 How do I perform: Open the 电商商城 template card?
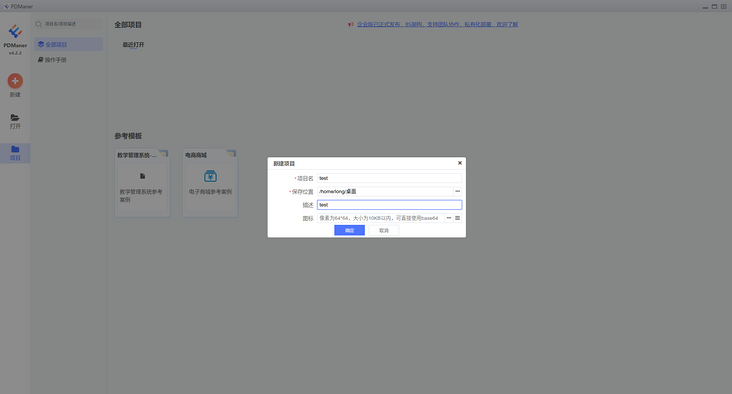pyautogui.click(x=210, y=183)
